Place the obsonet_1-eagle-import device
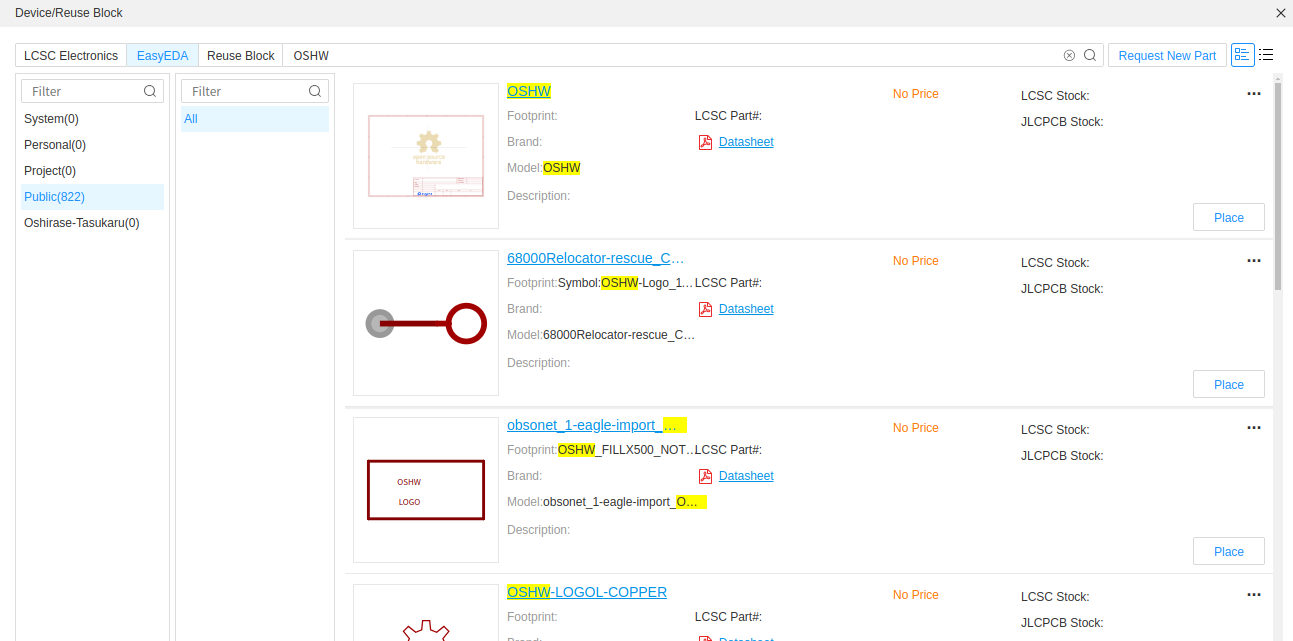The width and height of the screenshot is (1293, 641). 1228,551
